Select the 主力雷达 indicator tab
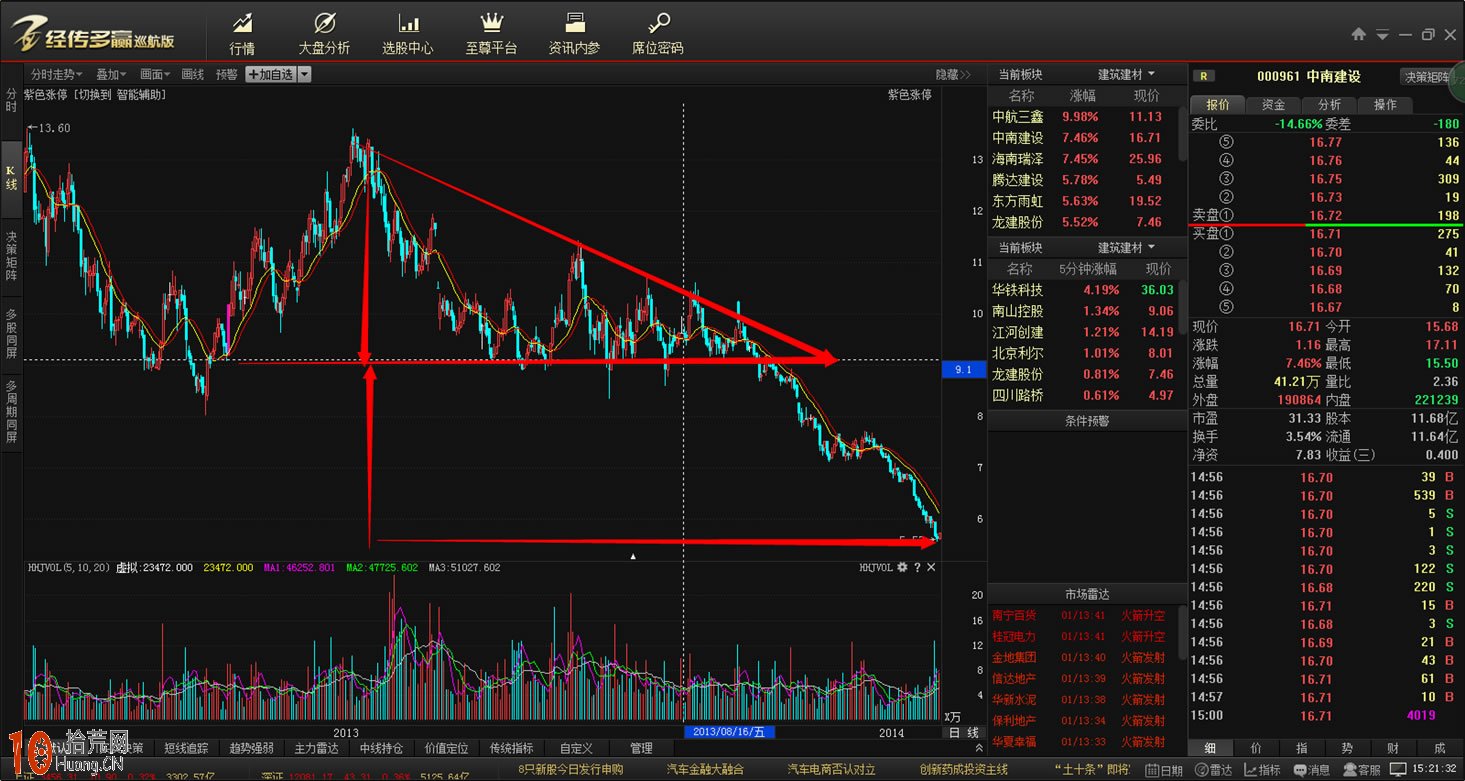 (316, 748)
